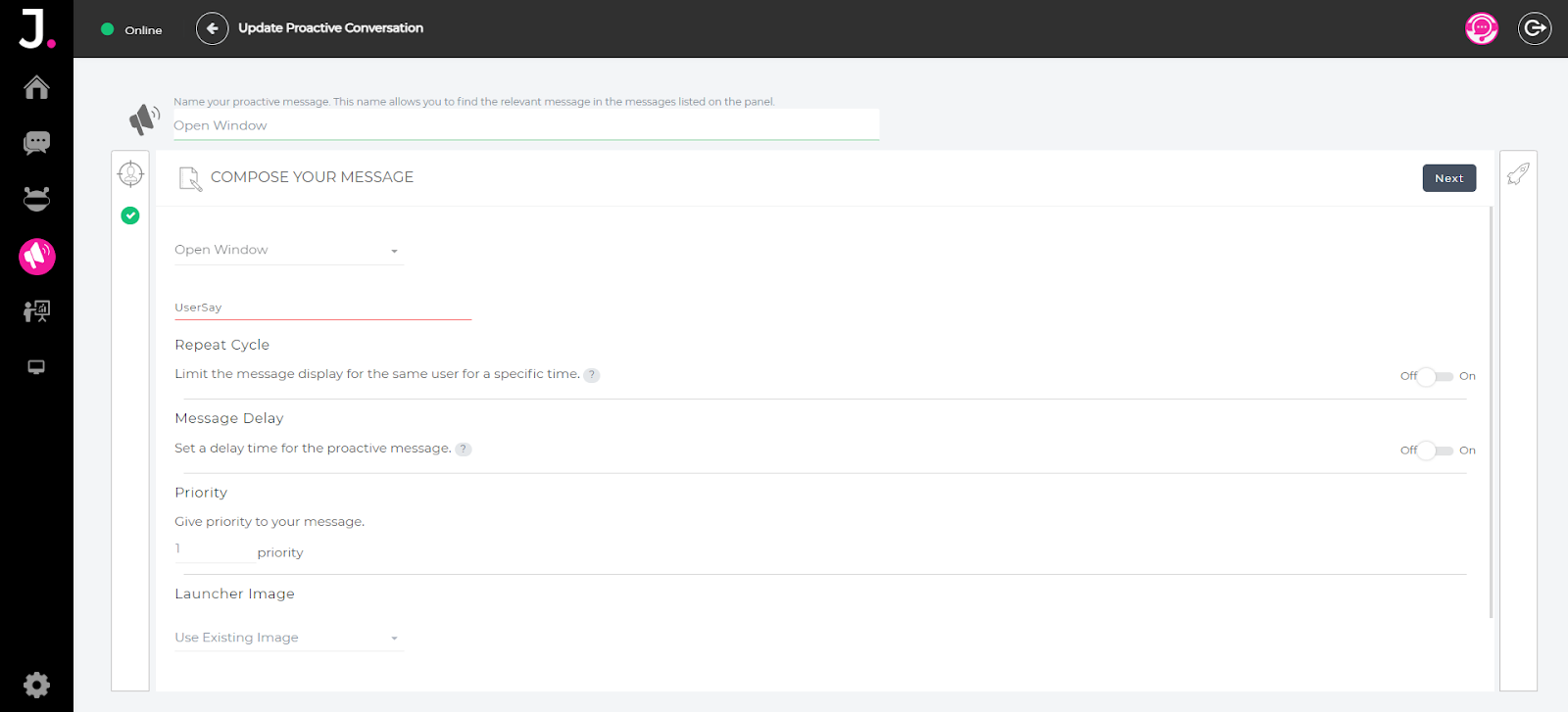Screen dimensions: 1568x712
Task: Click the Repeat Cycle heading
Action: click(x=222, y=345)
